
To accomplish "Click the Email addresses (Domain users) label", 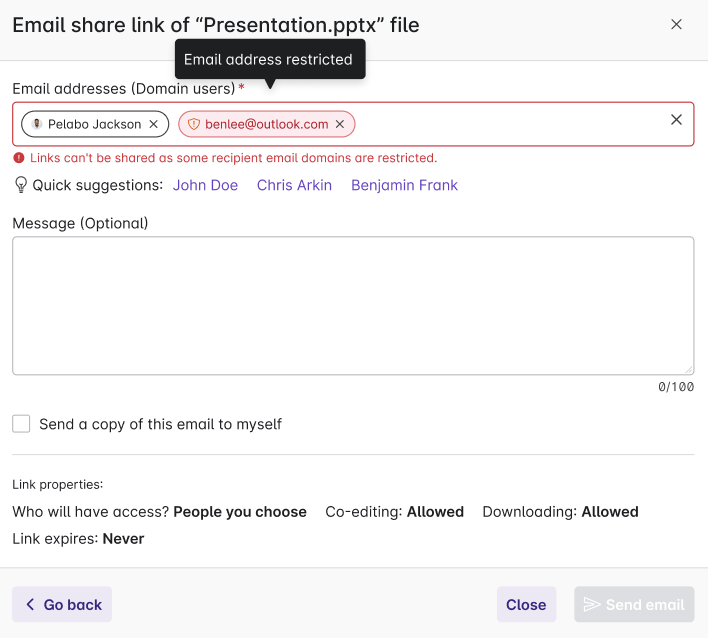I will (x=124, y=88).
